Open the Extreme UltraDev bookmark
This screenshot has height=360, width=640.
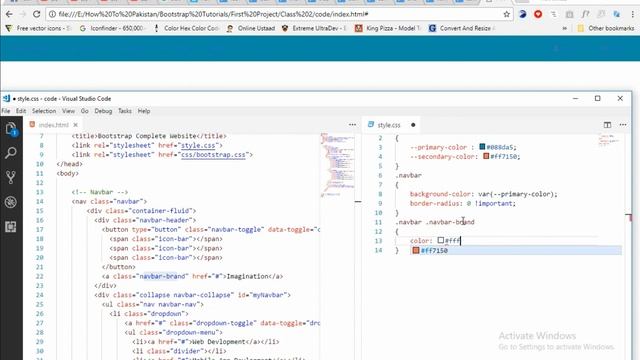pos(314,28)
